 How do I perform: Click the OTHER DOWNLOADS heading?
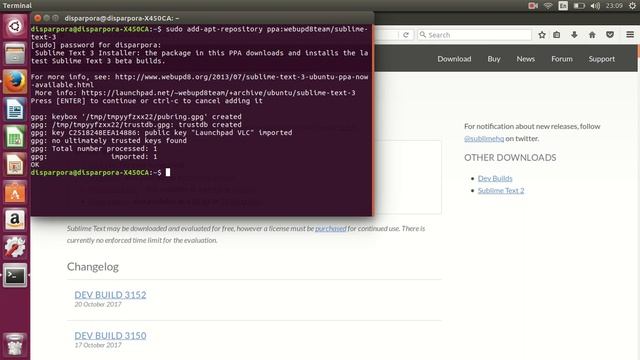point(510,158)
